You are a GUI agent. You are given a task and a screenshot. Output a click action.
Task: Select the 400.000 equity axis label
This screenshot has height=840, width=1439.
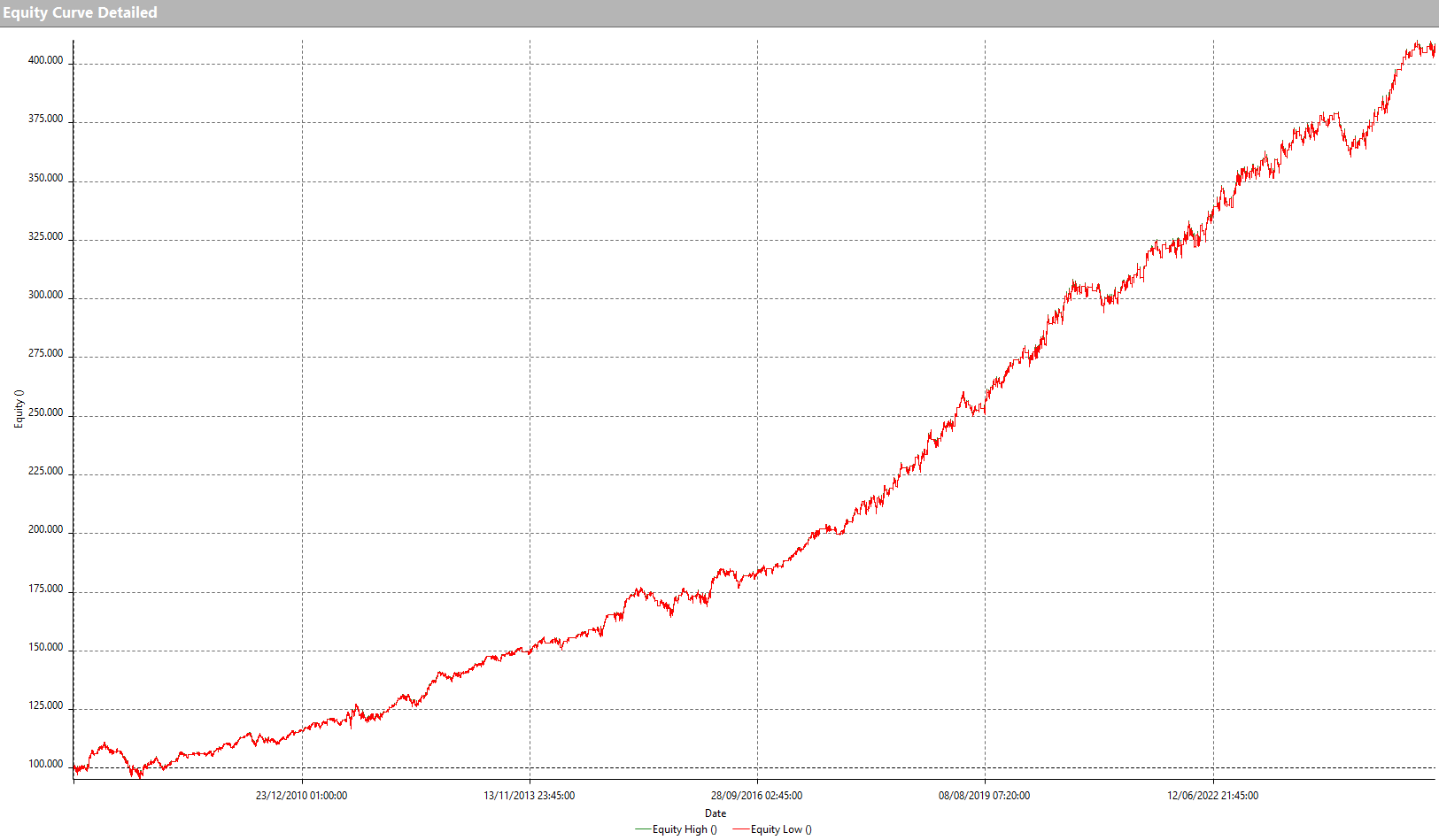click(46, 61)
